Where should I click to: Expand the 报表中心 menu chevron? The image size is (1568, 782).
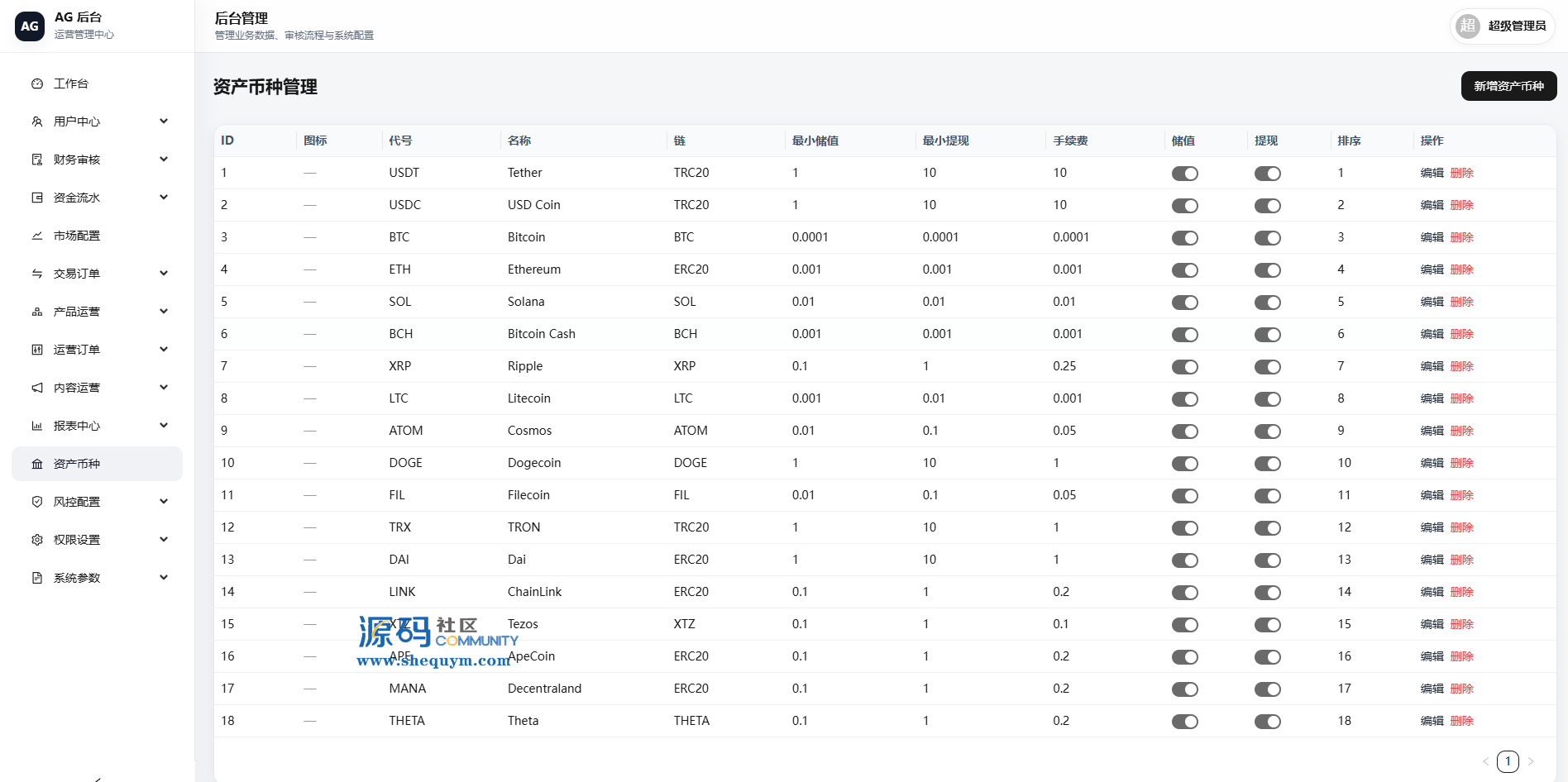pyautogui.click(x=164, y=426)
